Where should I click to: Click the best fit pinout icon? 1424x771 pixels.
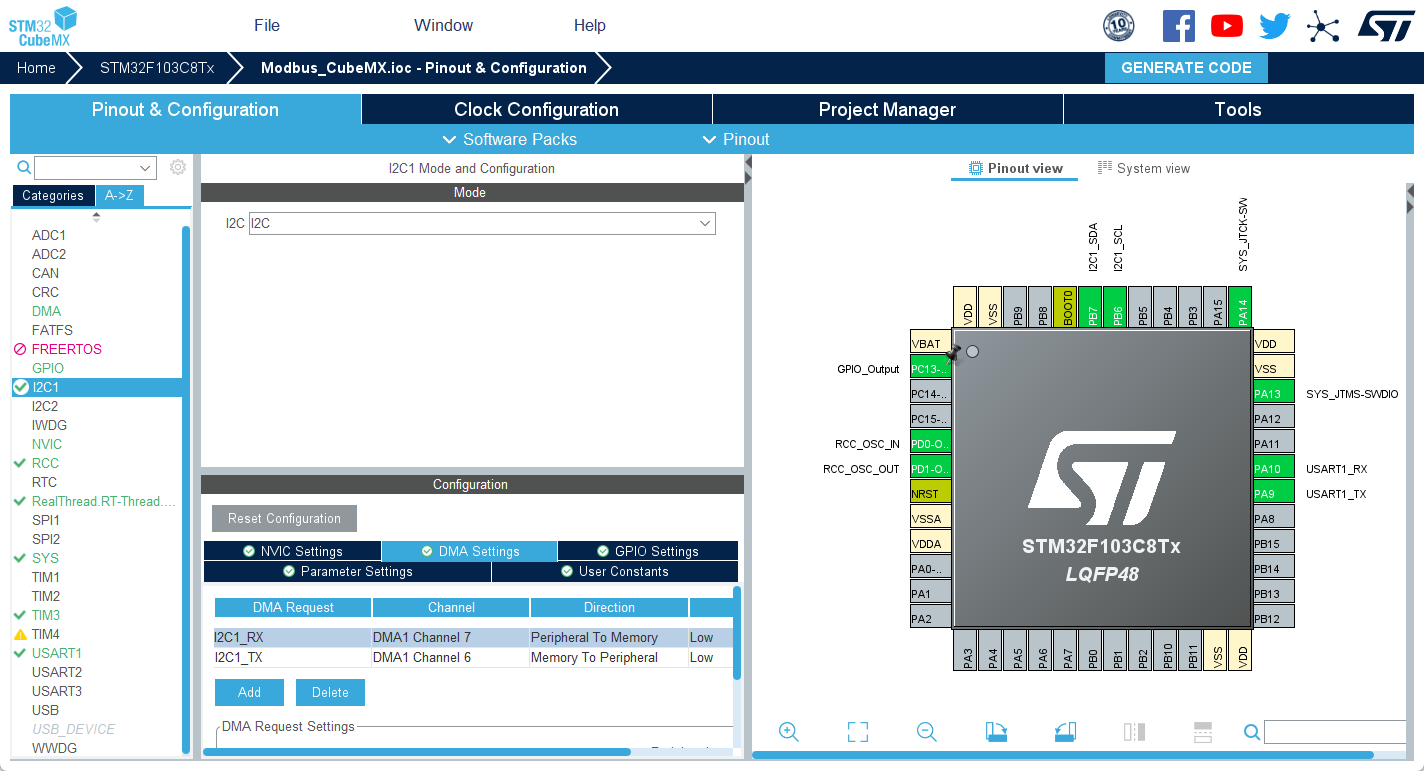(x=857, y=731)
